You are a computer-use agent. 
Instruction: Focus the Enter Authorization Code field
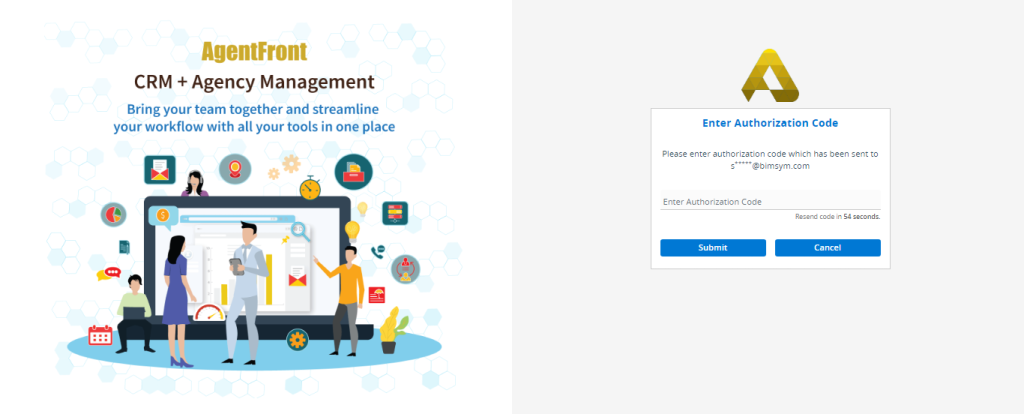(770, 201)
